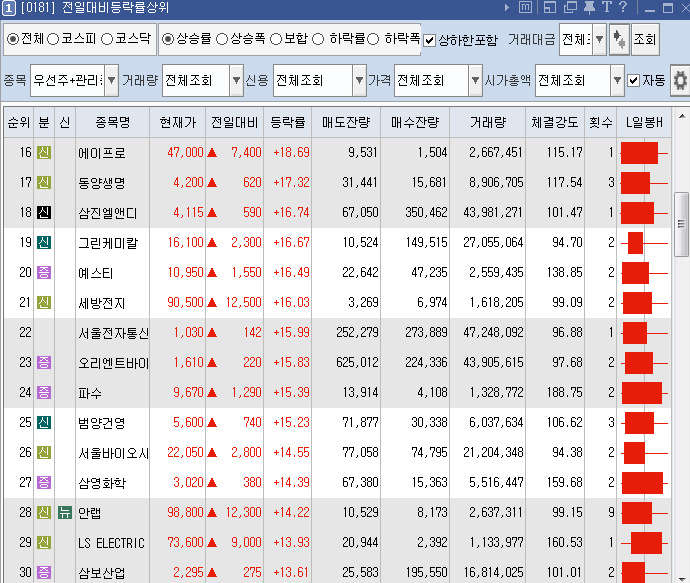Screen dimensions: 690x583
Task: Click the 조회 search button
Action: click(645, 40)
